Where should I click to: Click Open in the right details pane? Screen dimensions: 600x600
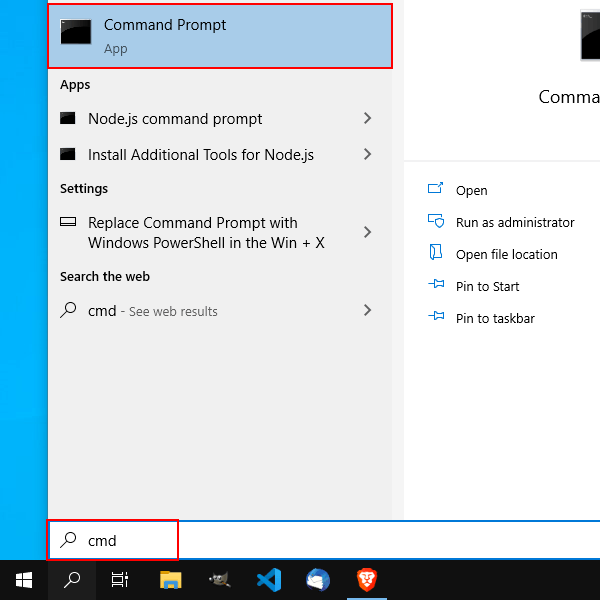(x=471, y=191)
